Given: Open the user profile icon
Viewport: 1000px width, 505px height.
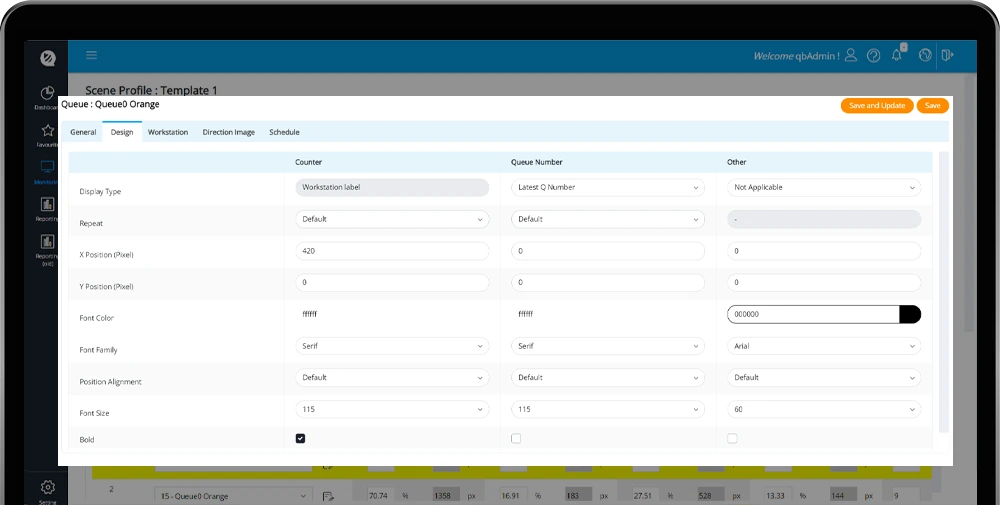Looking at the screenshot, I should coord(851,56).
